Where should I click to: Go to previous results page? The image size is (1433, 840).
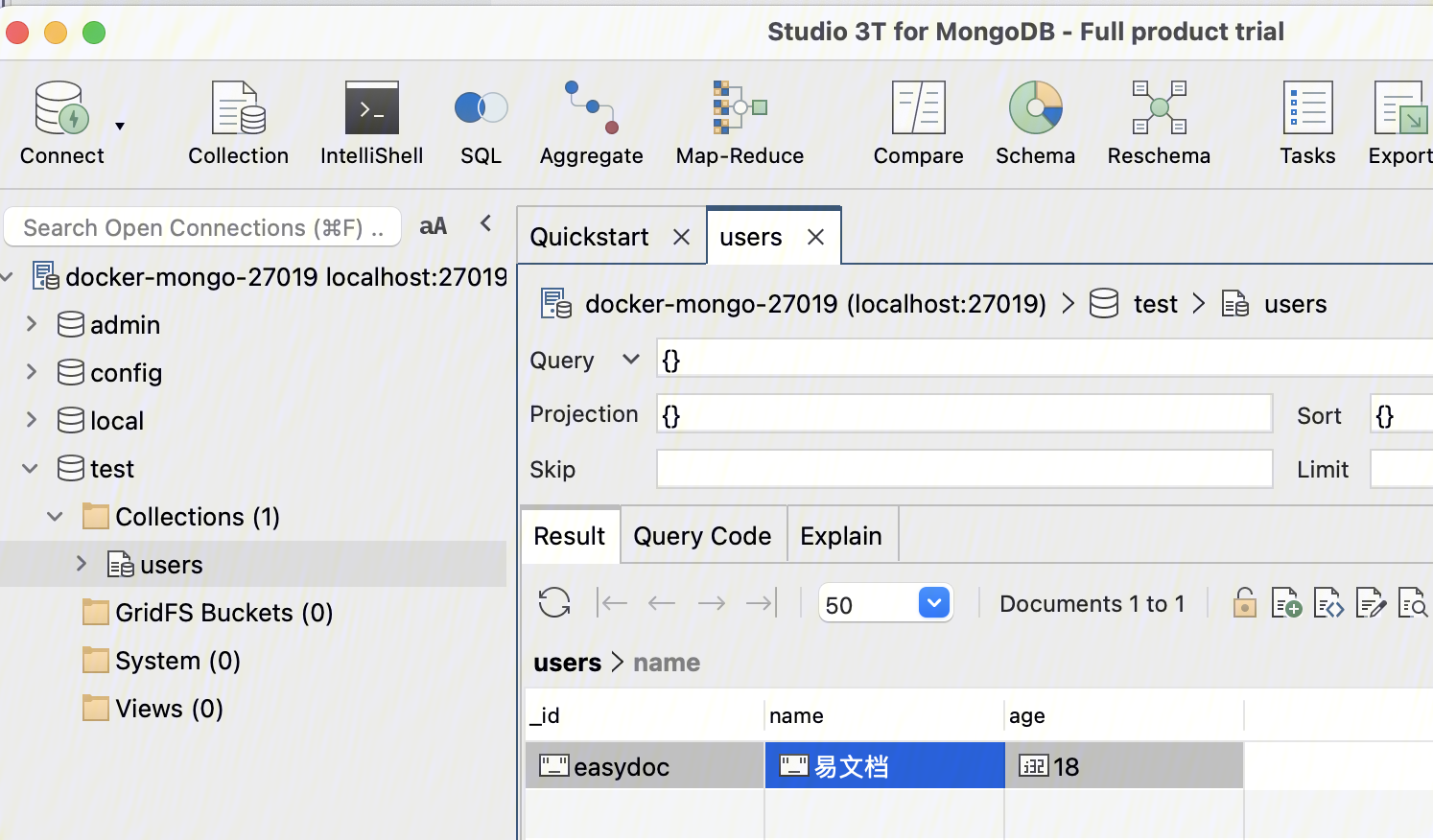[662, 603]
